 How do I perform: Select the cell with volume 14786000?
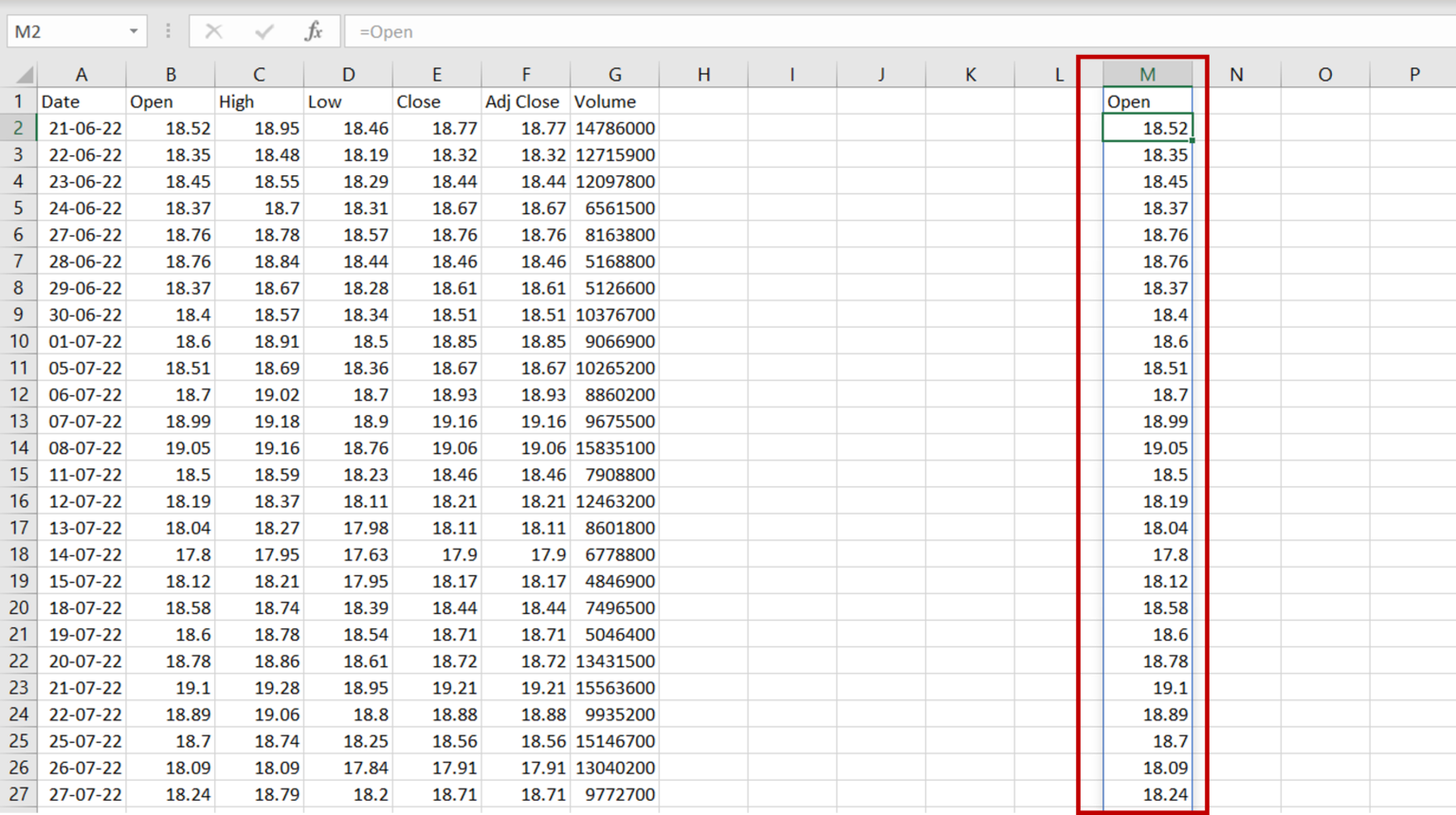(614, 128)
